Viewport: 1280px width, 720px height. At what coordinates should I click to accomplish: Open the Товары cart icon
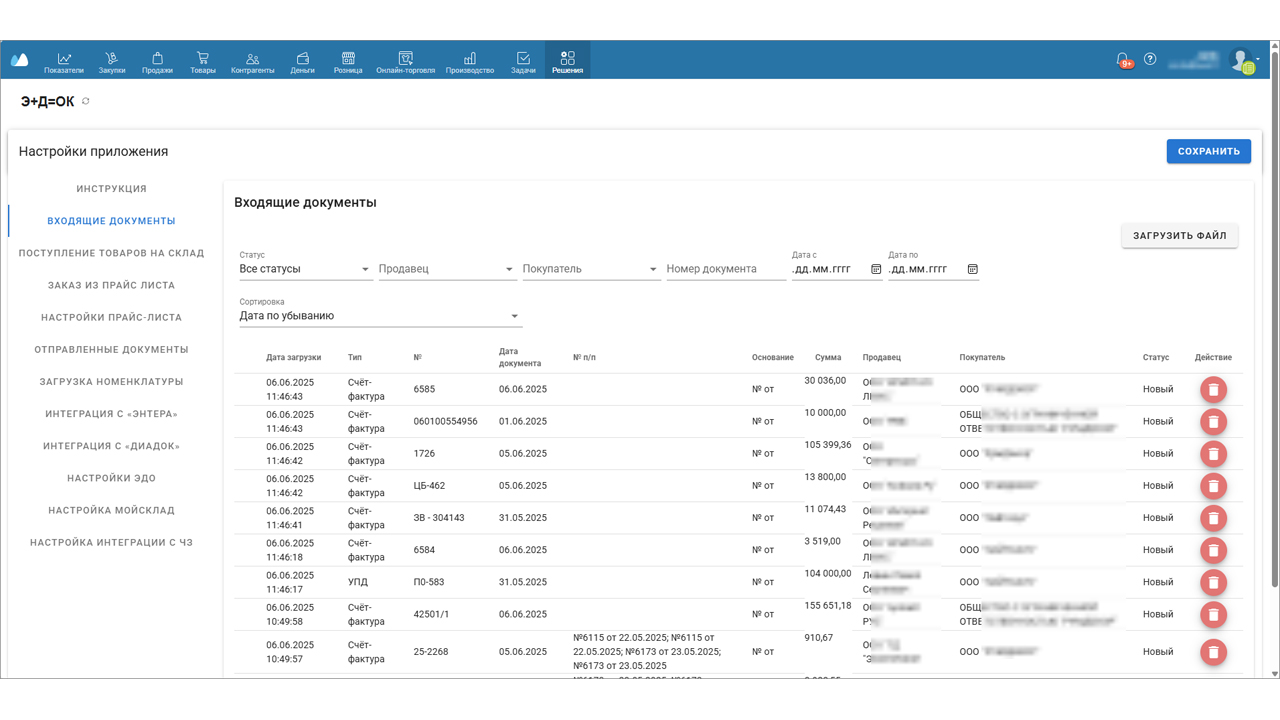(203, 59)
